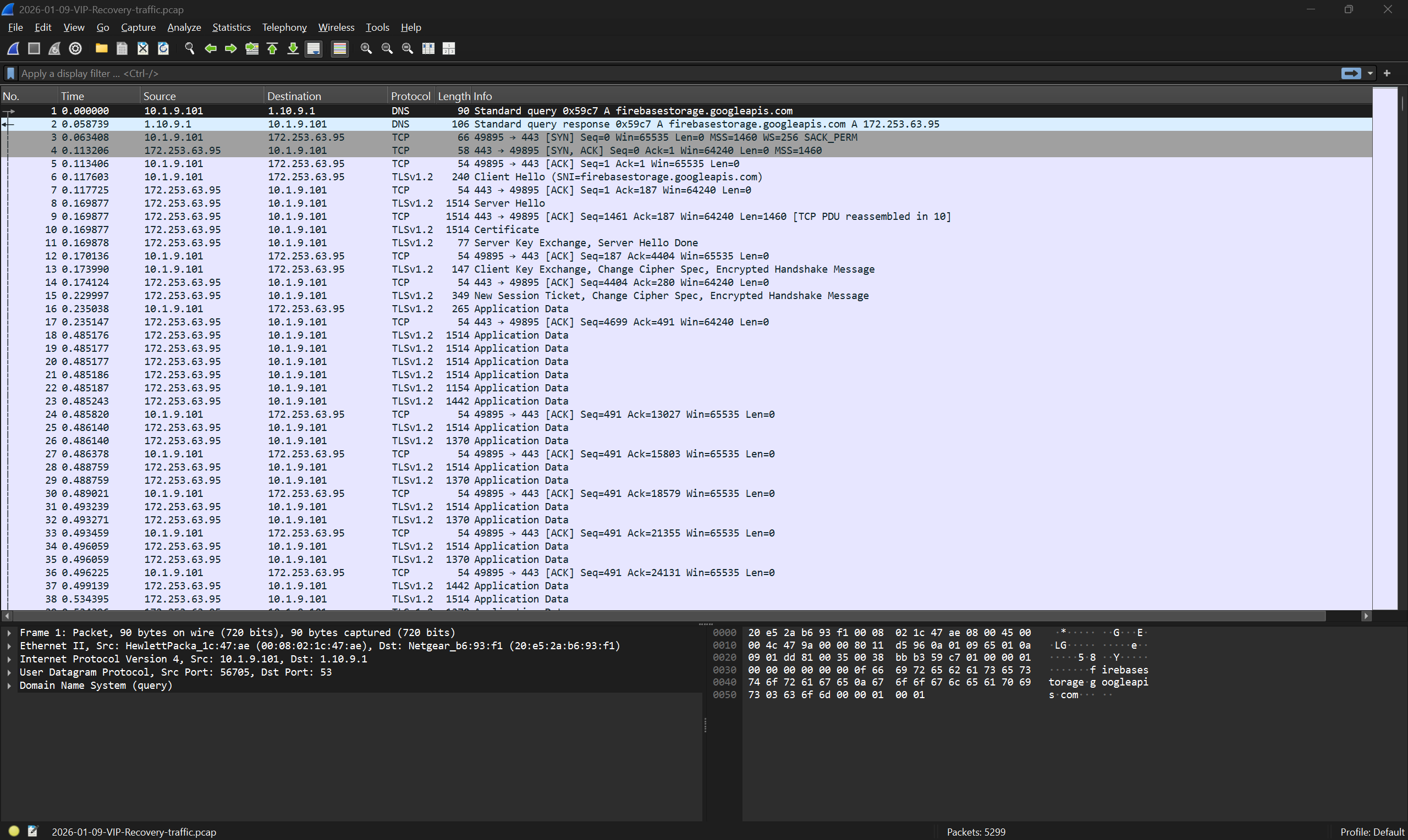Sort packets by Protocol column header
Image resolution: width=1408 pixels, height=840 pixels.
[411, 96]
